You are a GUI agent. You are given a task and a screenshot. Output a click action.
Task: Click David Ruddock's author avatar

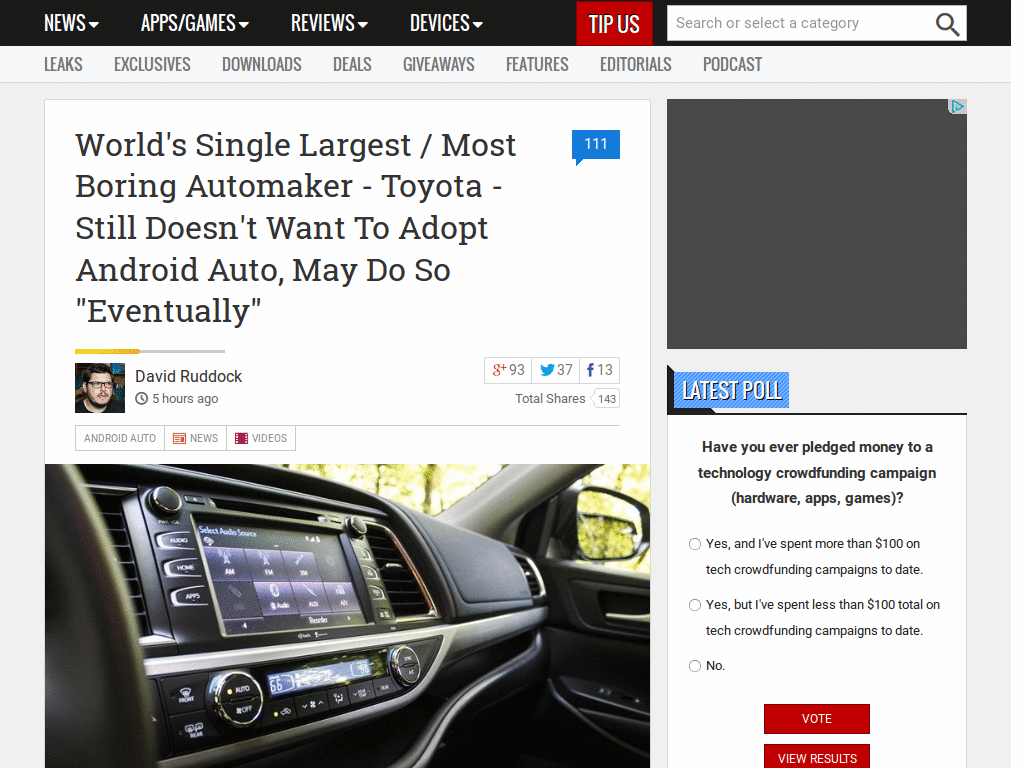click(x=100, y=388)
